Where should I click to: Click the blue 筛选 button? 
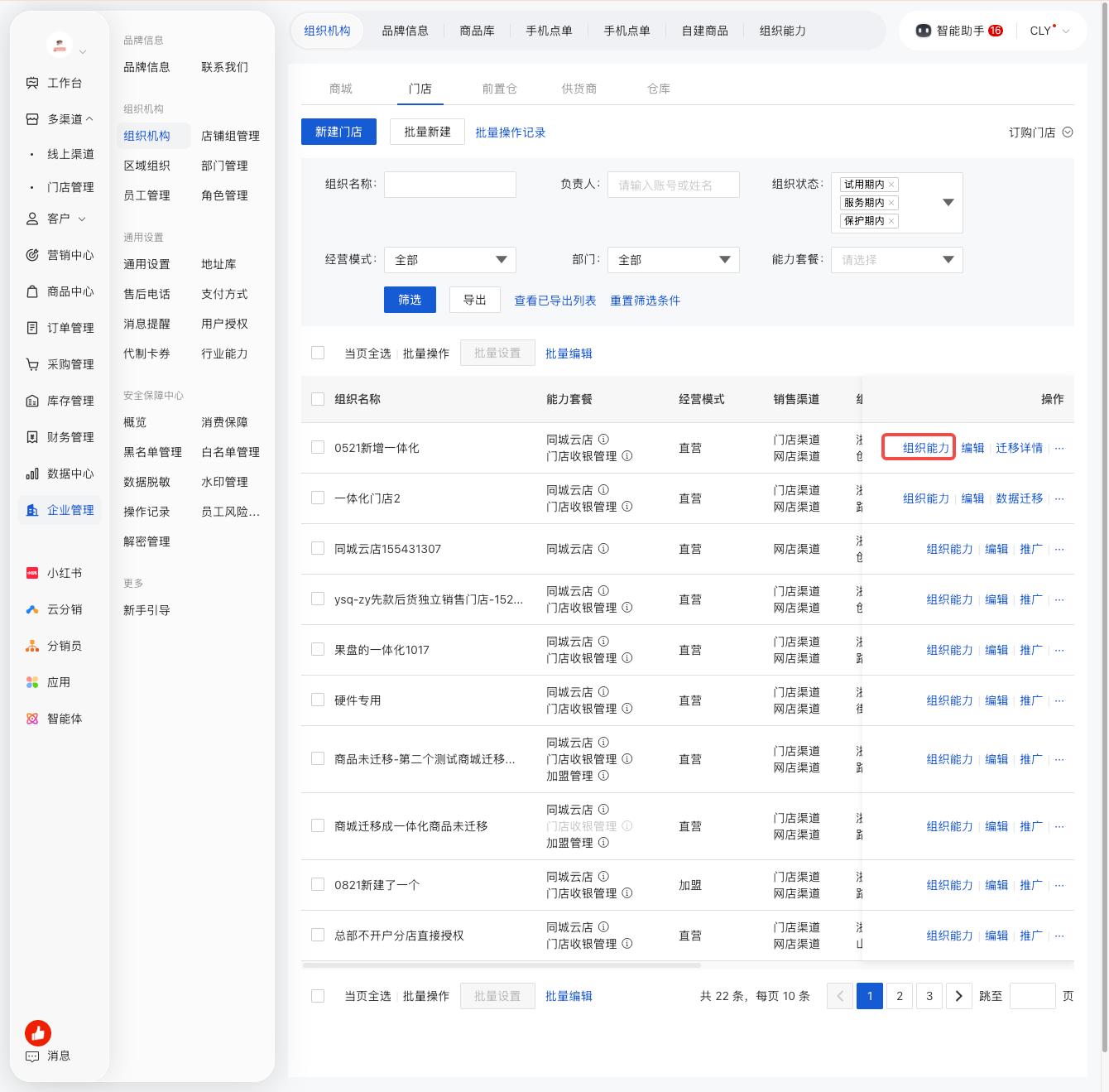pos(410,300)
